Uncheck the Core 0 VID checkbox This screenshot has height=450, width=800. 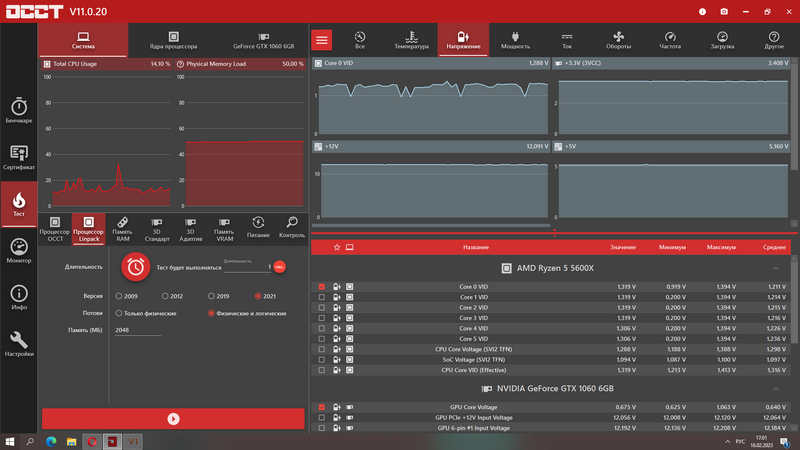coord(321,287)
